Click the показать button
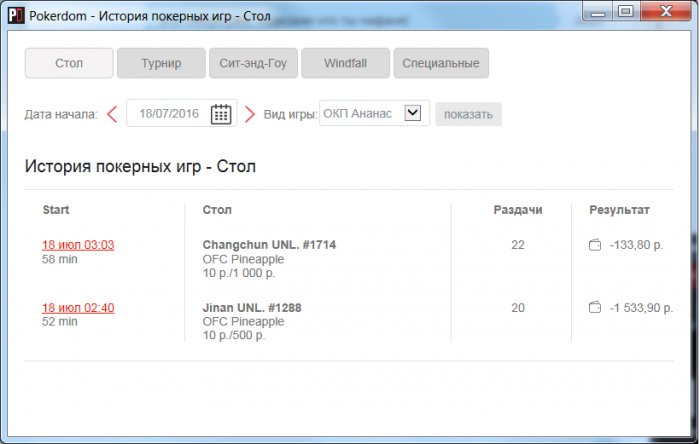The width and height of the screenshot is (700, 444). tap(468, 114)
